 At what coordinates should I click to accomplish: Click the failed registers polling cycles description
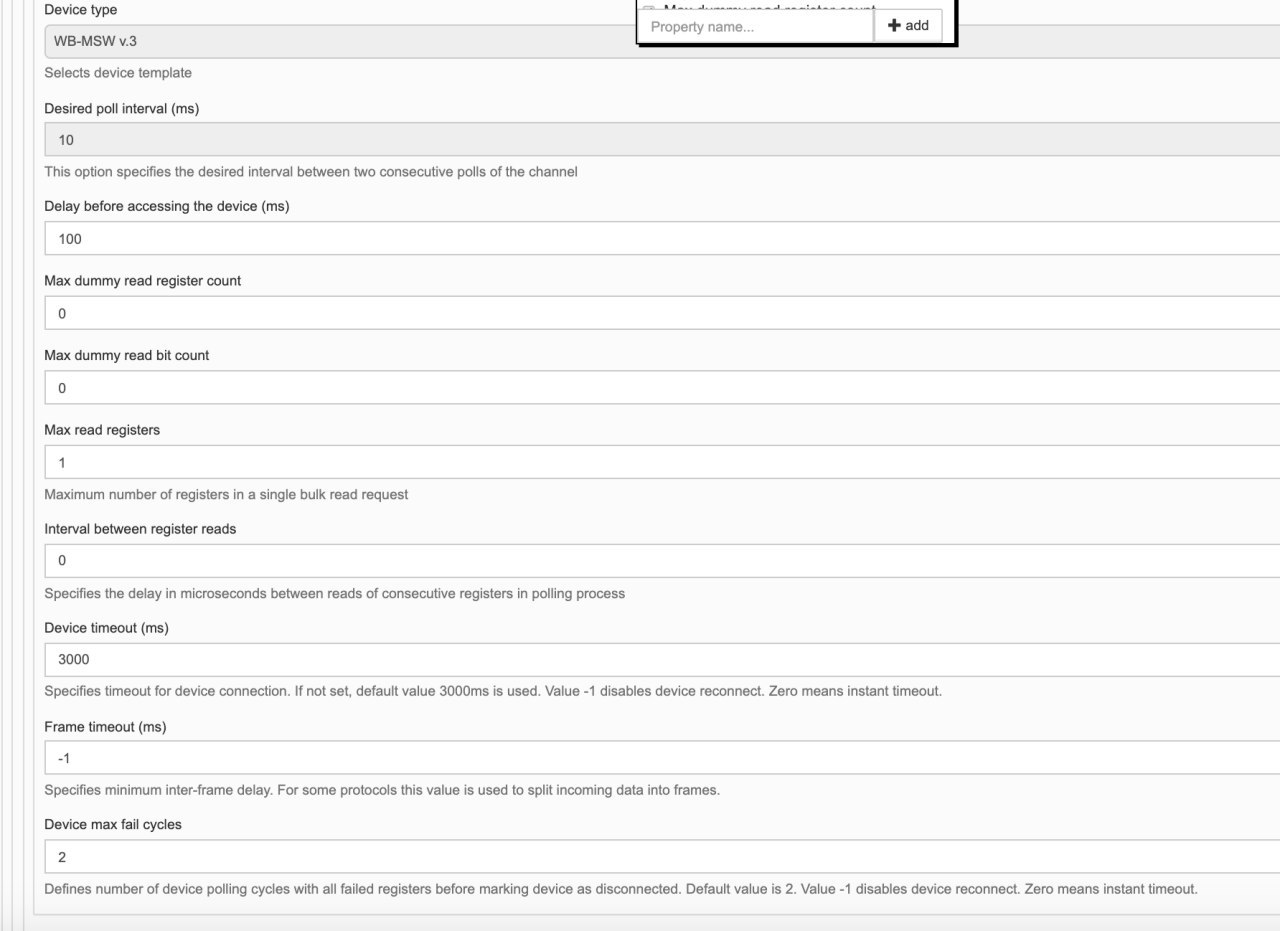click(x=621, y=889)
